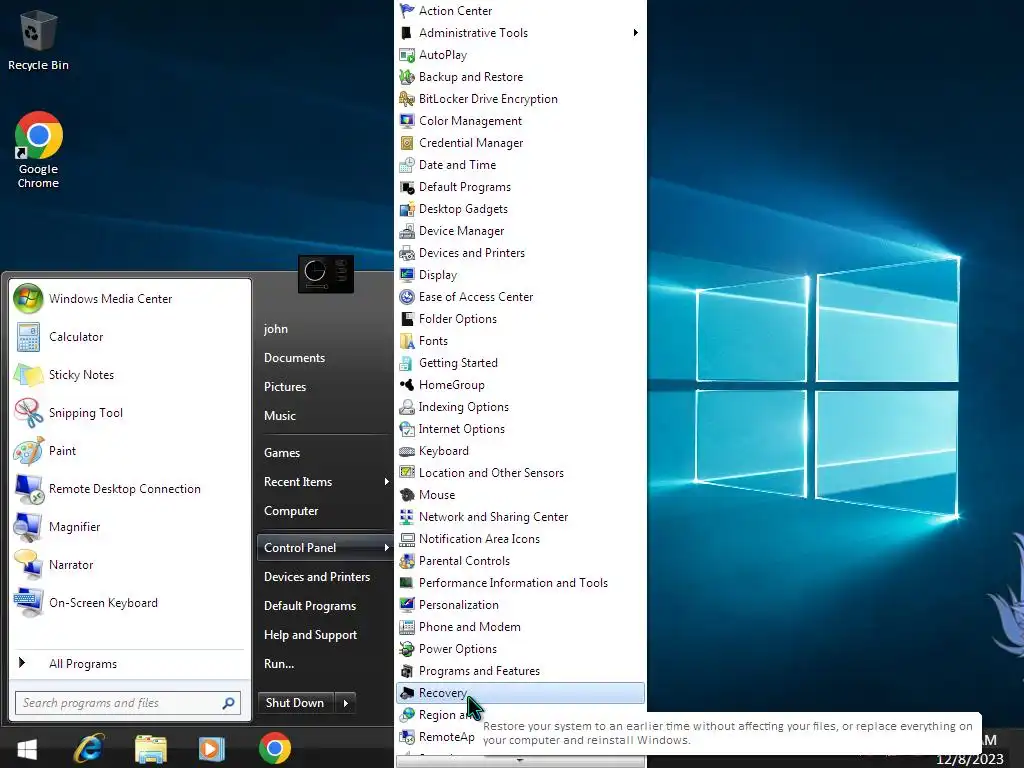Open john user folder link
1024x768 pixels.
coord(276,329)
